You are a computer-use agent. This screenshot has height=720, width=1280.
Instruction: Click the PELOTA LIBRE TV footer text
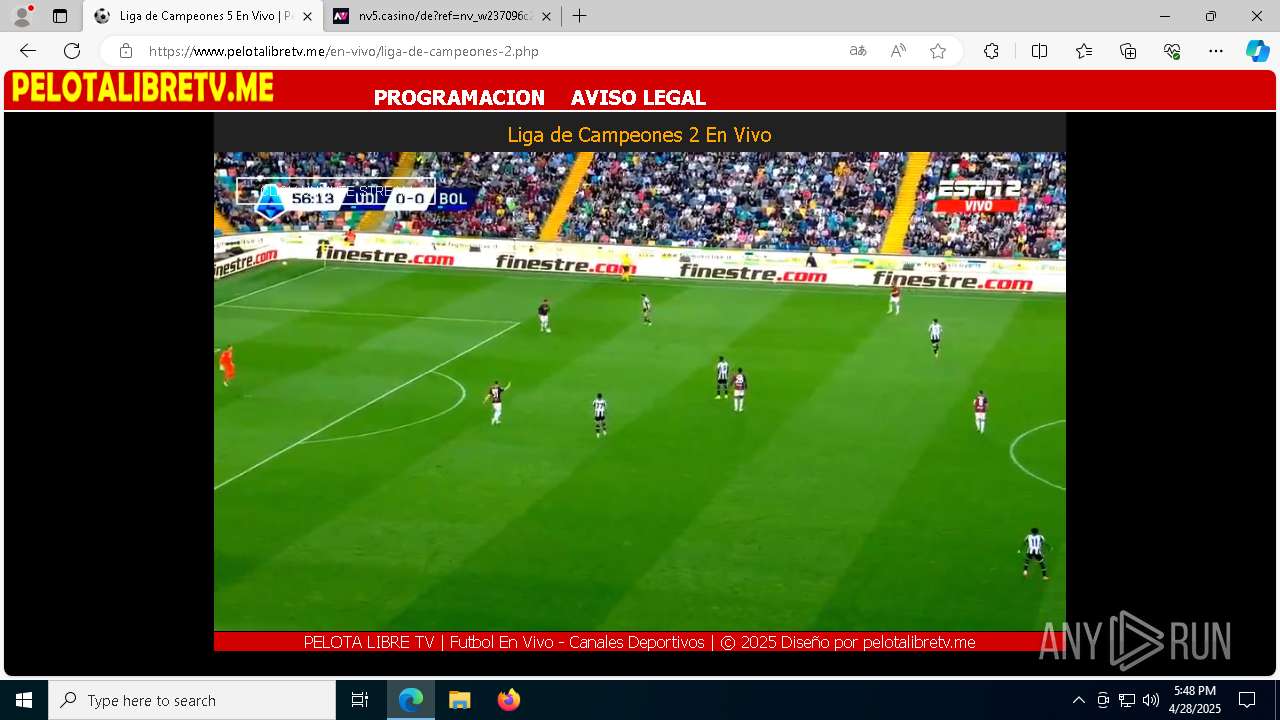coord(639,642)
